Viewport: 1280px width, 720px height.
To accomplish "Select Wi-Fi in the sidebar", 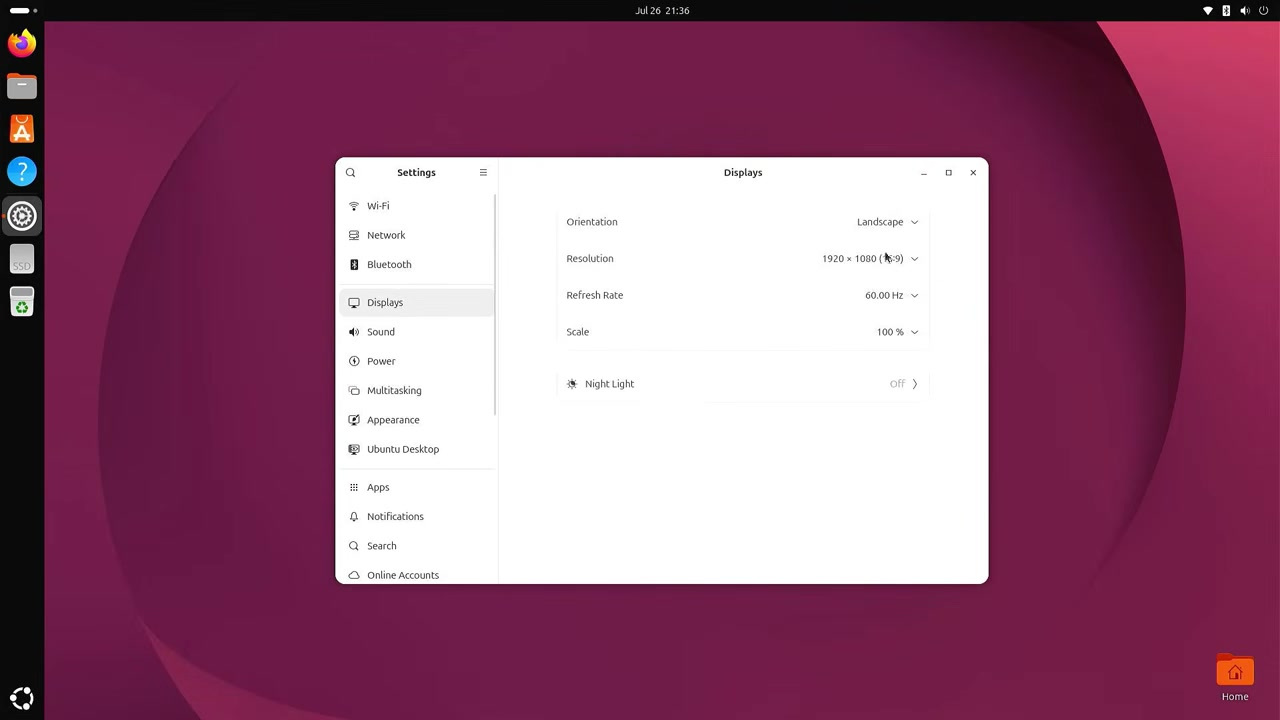I will tap(417, 206).
